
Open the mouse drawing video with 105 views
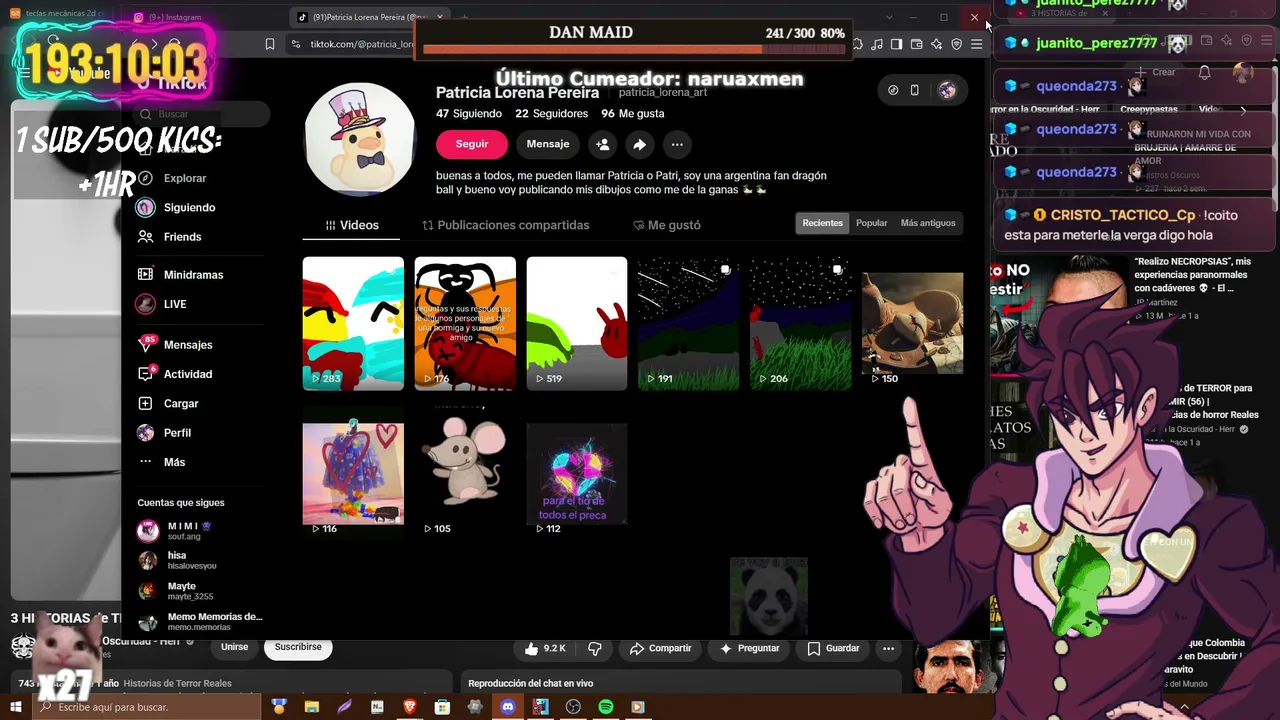click(465, 473)
